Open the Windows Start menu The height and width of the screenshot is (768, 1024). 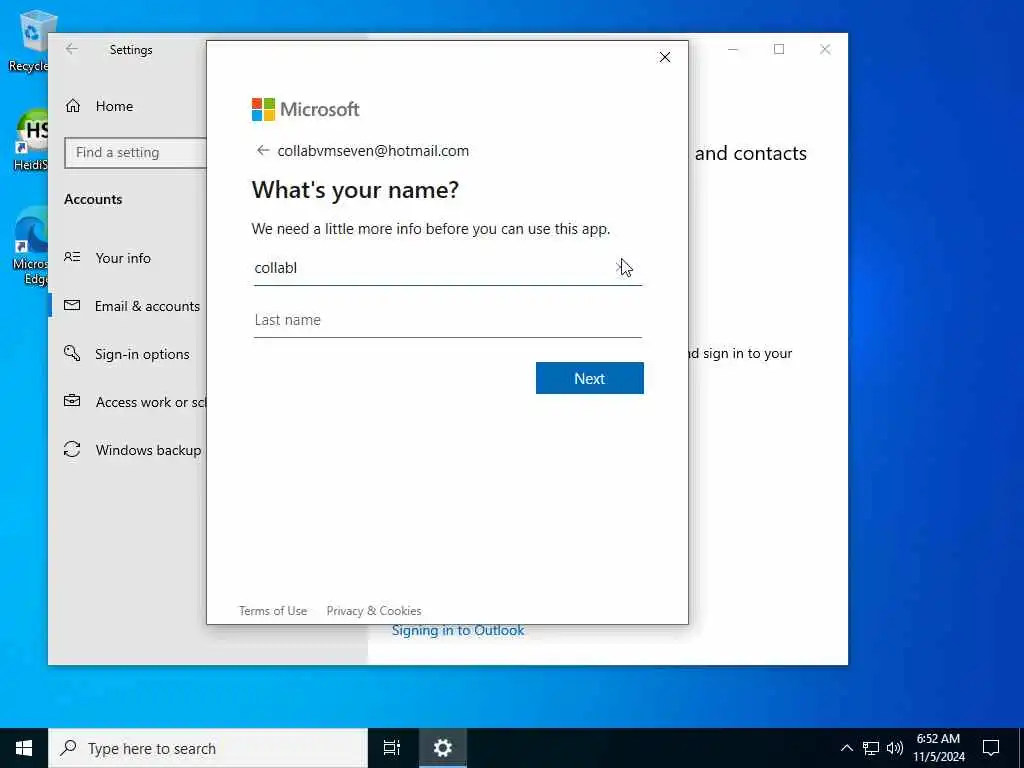[x=24, y=748]
